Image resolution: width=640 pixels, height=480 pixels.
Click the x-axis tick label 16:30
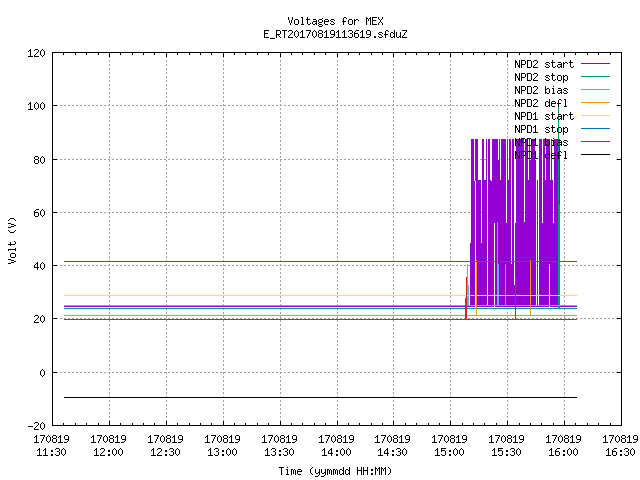point(620,452)
